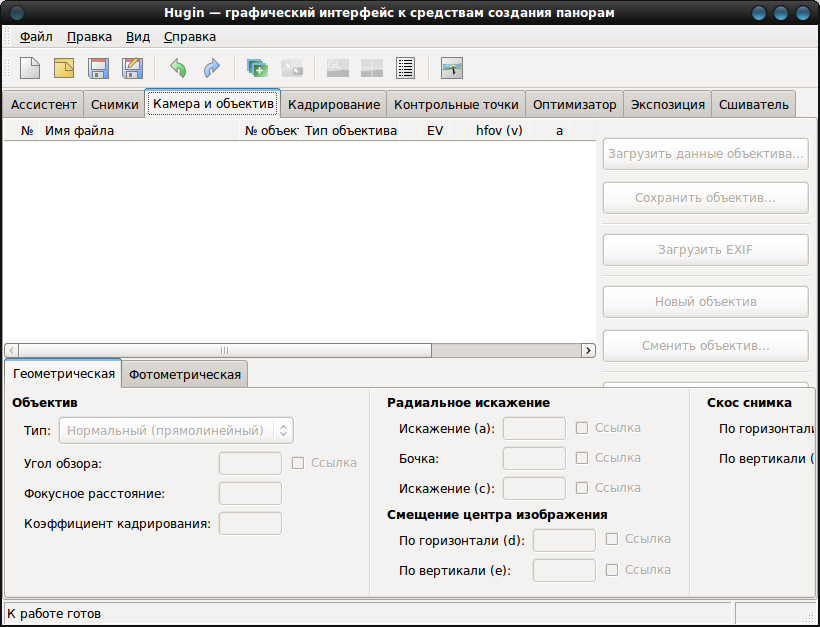Switch to the Фотометрическая sub-tab
The image size is (820, 627).
[x=185, y=374]
